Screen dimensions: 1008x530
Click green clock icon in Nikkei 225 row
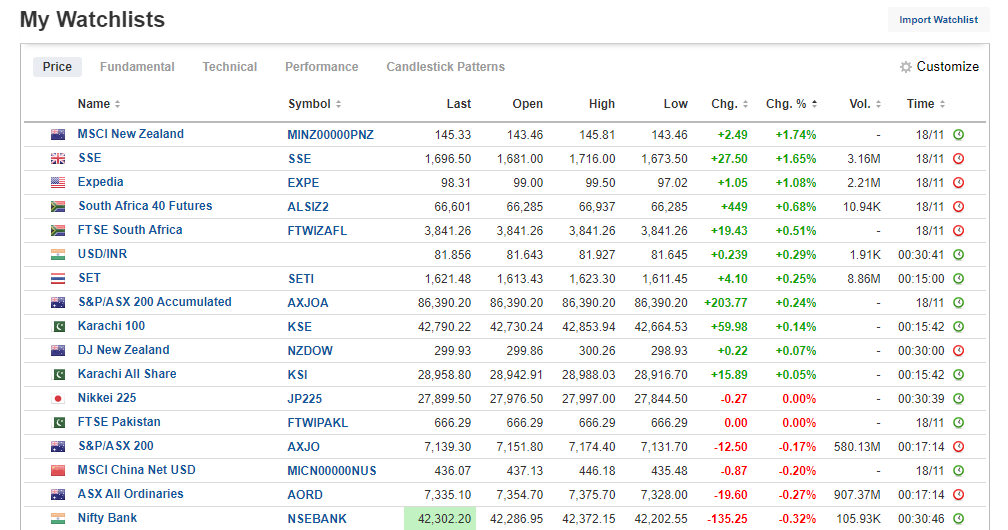958,399
